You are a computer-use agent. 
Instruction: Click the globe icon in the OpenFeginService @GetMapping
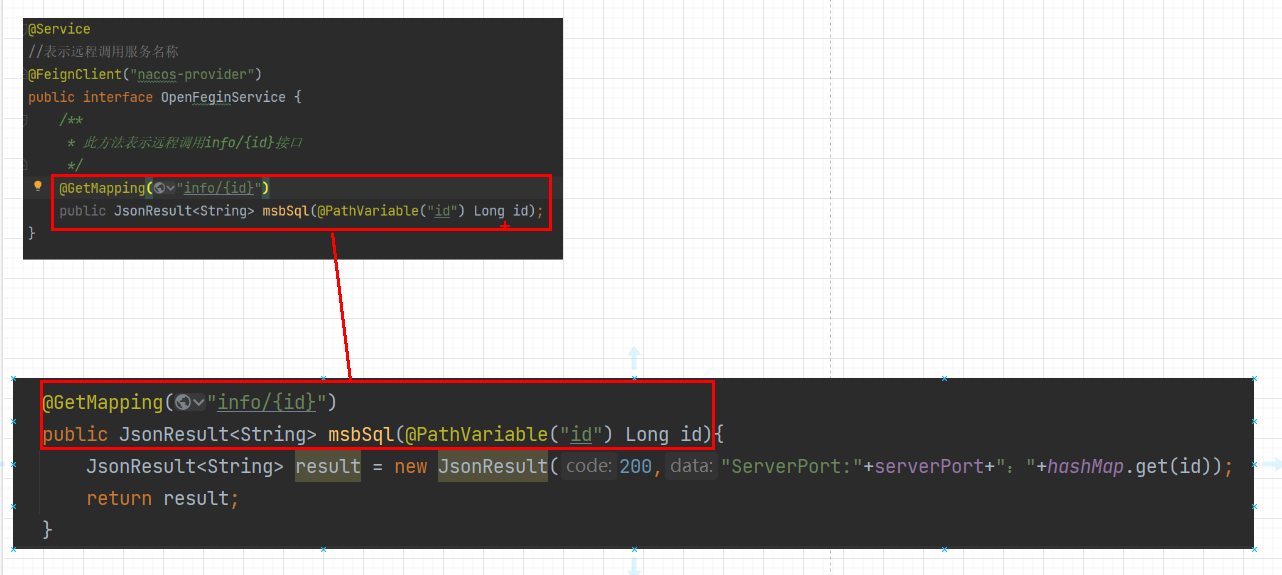coord(158,188)
